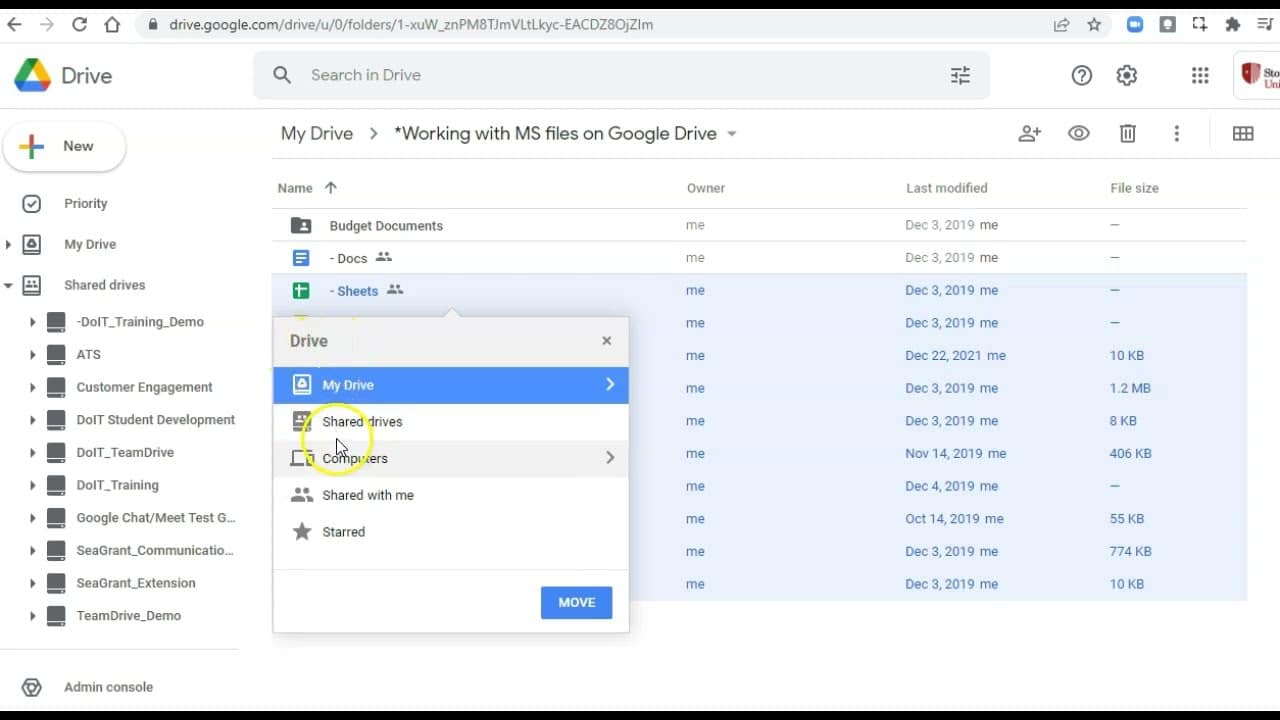This screenshot has width=1280, height=720.
Task: Click the MOVE button
Action: click(x=576, y=602)
